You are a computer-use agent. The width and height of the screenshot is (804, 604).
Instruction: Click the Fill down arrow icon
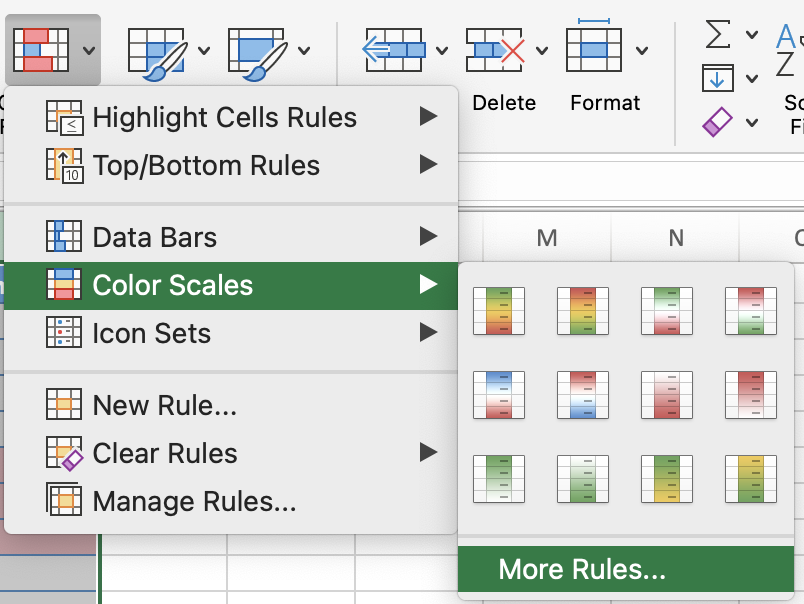(x=717, y=78)
